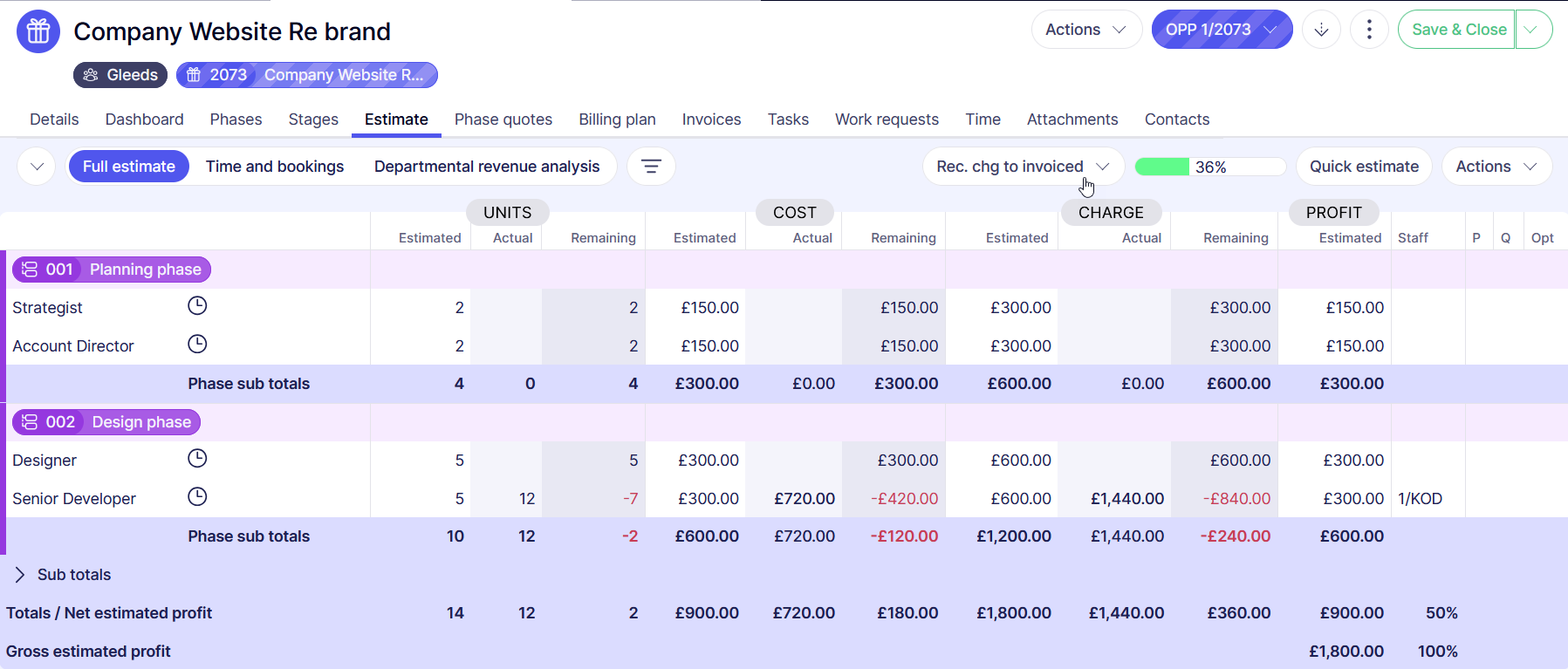The image size is (1568, 669).
Task: Select the Full estimate view
Action: click(129, 167)
